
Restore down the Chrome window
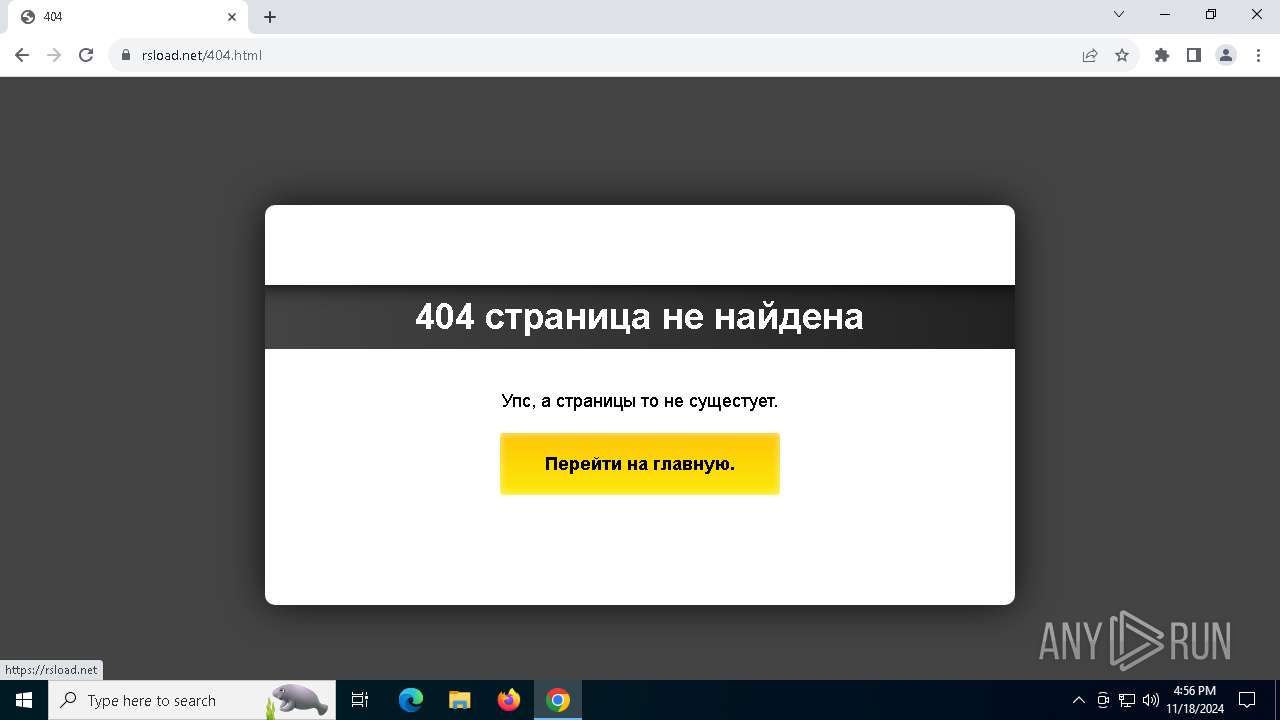[x=1211, y=15]
